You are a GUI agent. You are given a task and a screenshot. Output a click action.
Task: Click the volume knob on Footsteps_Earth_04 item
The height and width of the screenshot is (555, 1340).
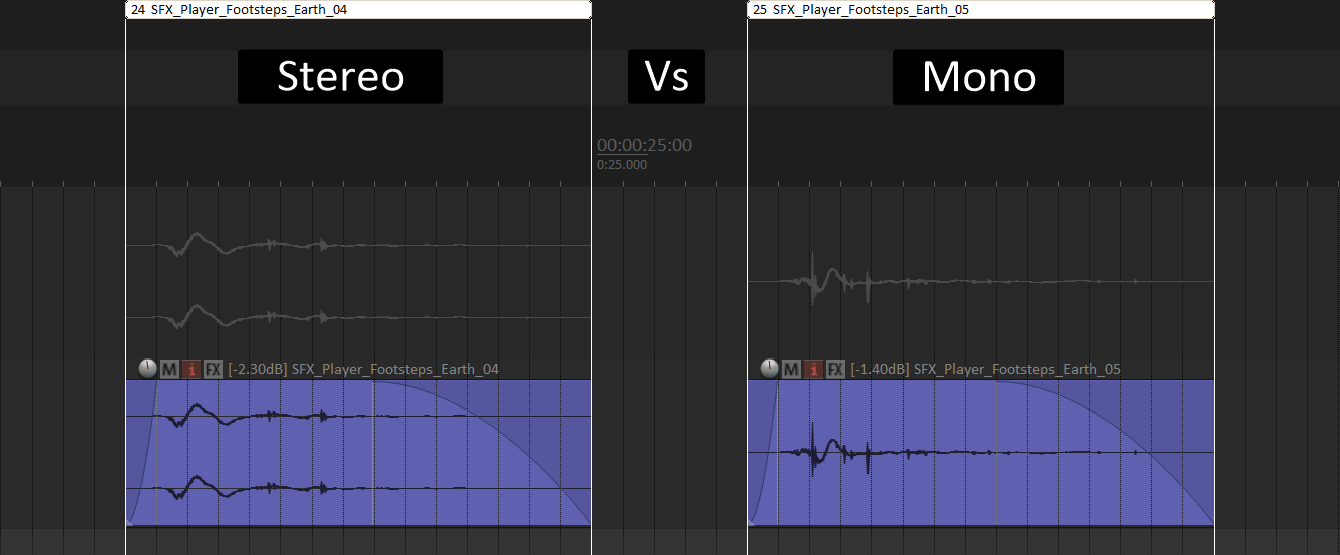click(147, 369)
